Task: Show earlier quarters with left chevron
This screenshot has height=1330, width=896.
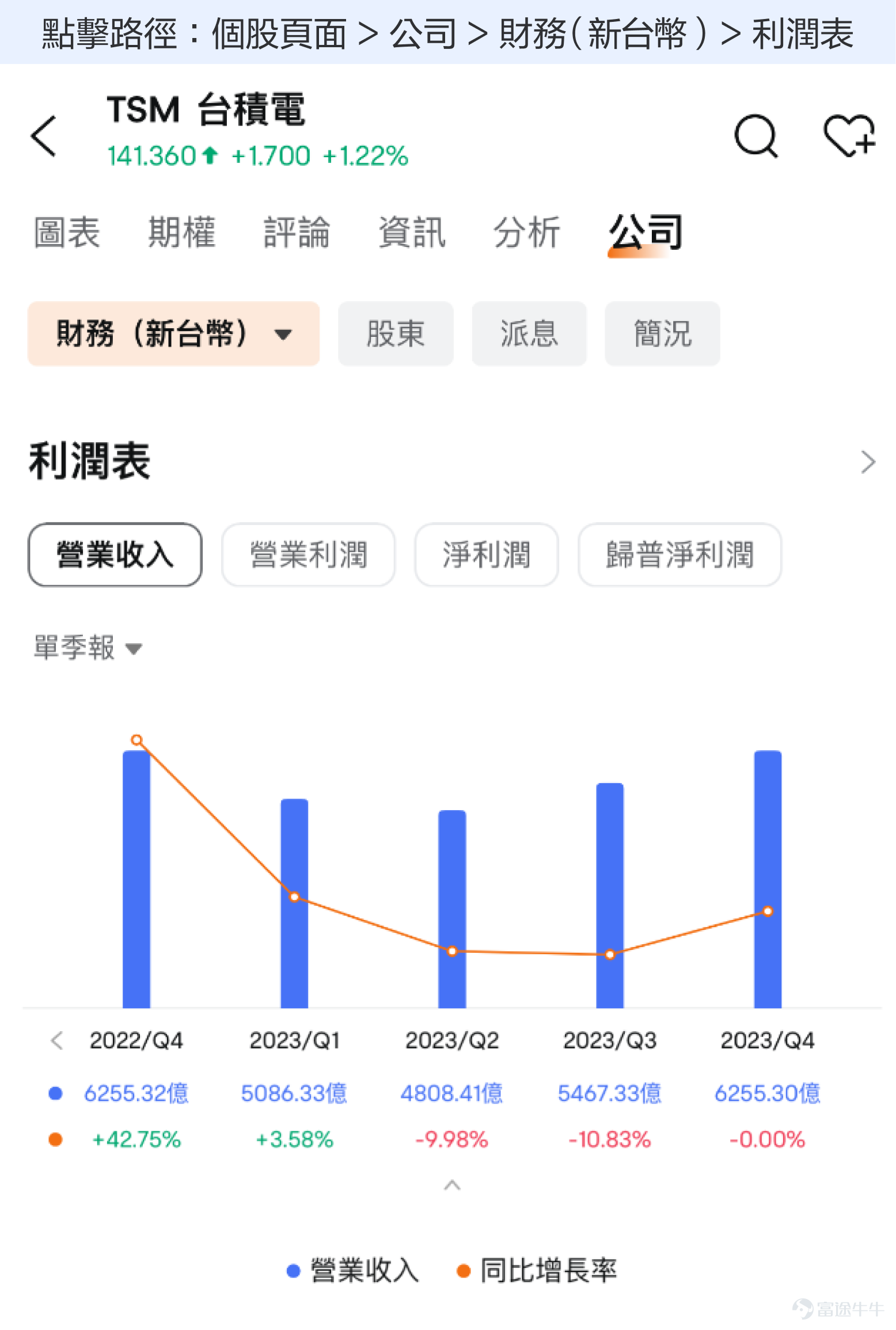Action: pyautogui.click(x=56, y=1040)
